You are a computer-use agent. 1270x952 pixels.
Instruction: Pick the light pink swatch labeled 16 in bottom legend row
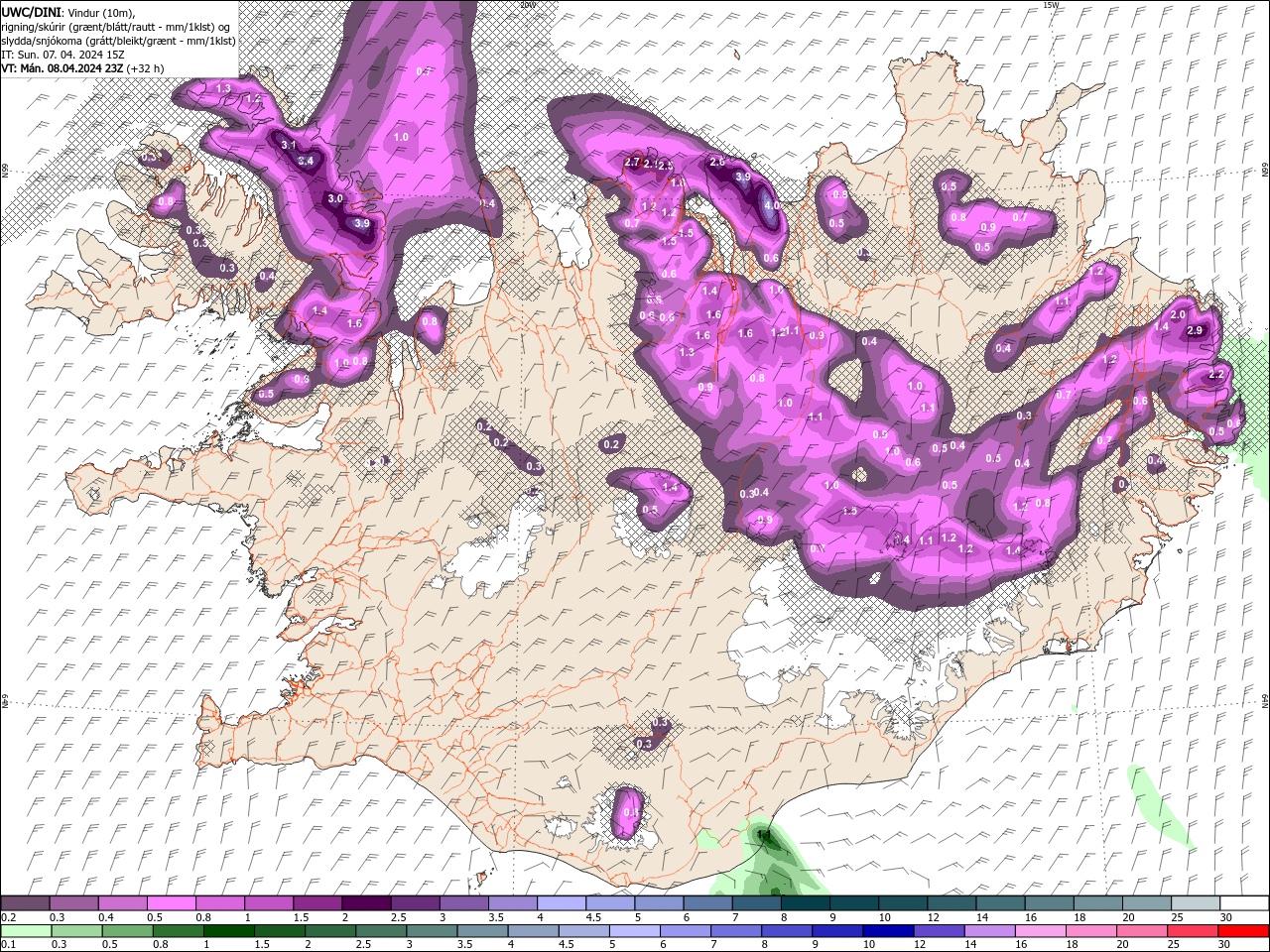[x=1040, y=930]
